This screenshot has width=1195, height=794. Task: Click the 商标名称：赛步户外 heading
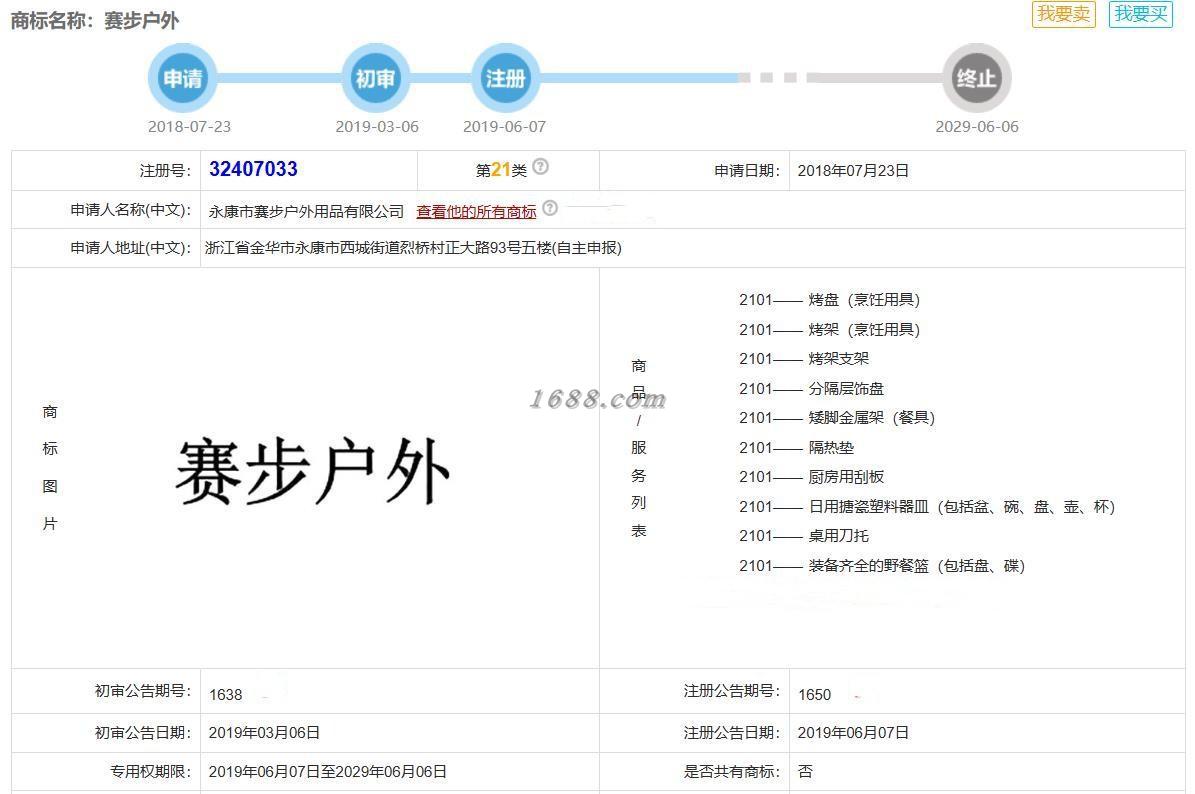point(95,21)
